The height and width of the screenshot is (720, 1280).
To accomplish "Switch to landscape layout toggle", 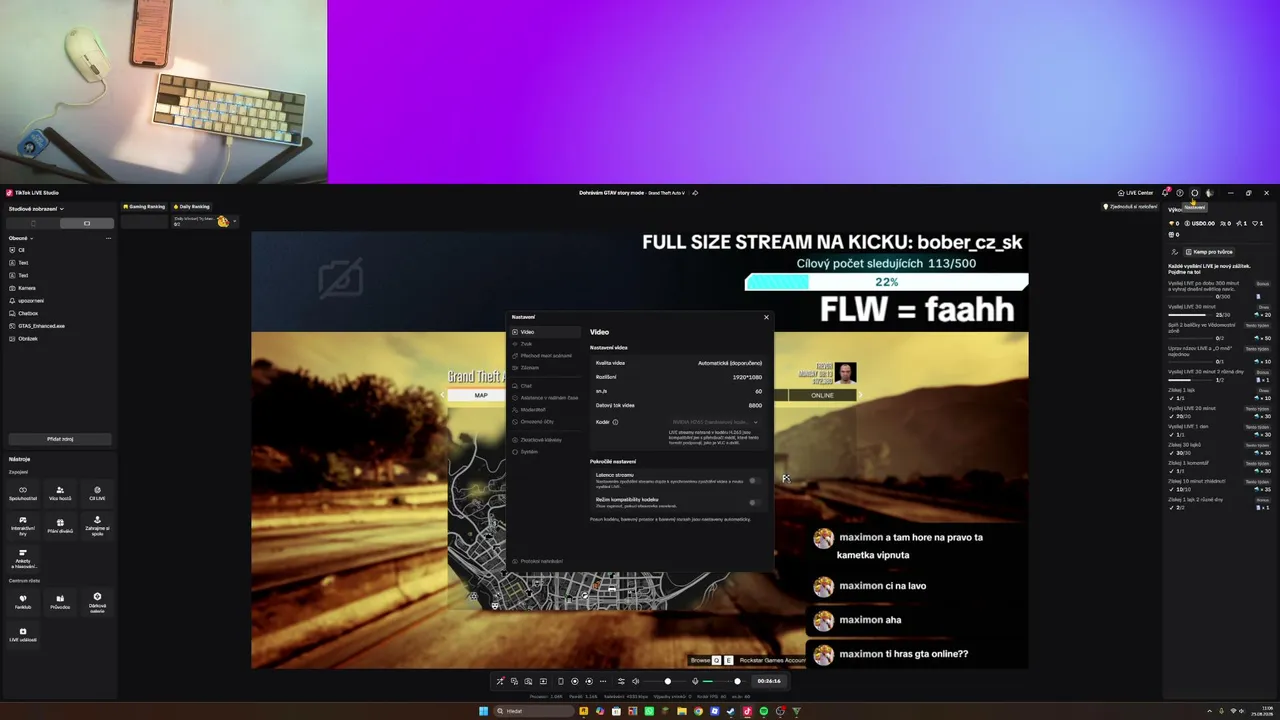I will [87, 223].
